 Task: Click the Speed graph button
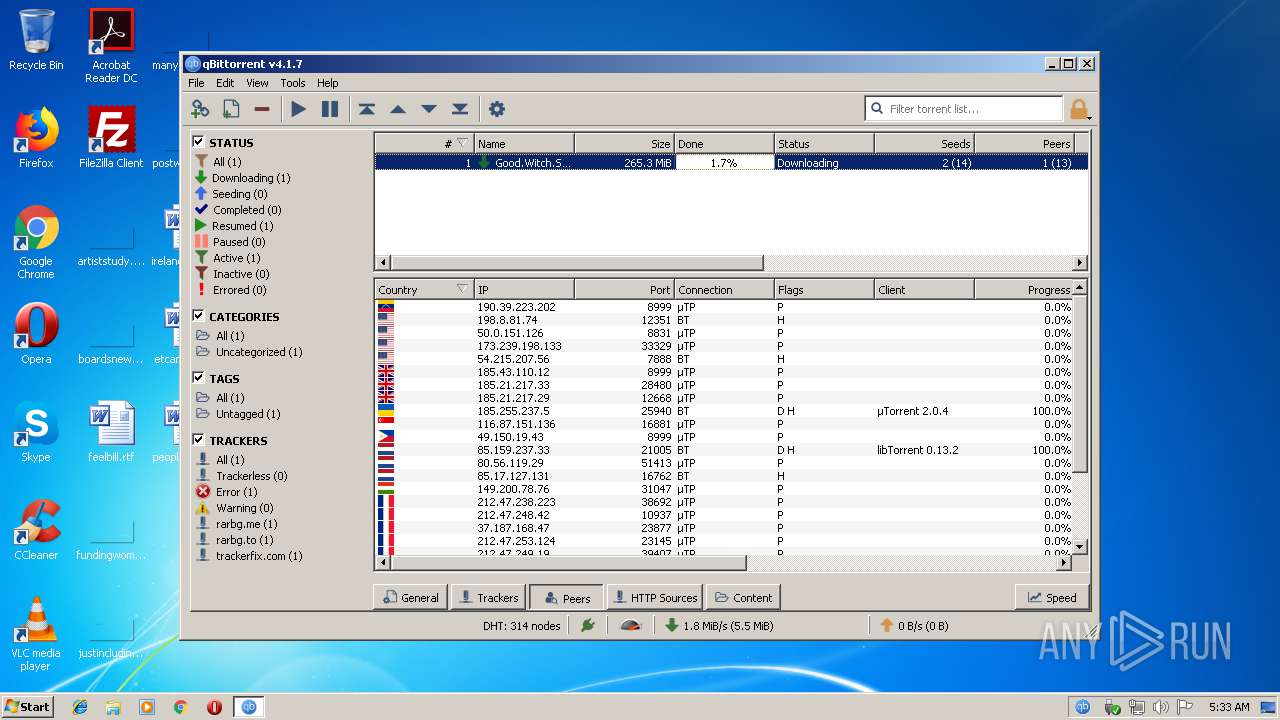pyautogui.click(x=1051, y=597)
